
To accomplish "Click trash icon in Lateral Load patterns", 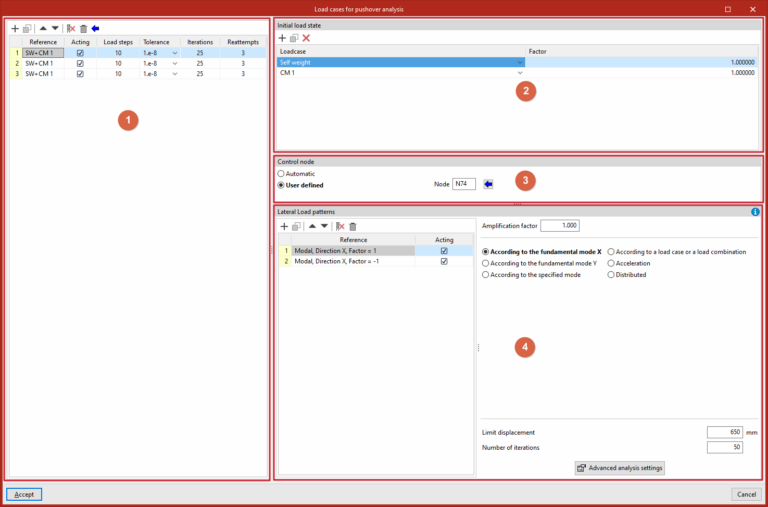I will (x=353, y=226).
